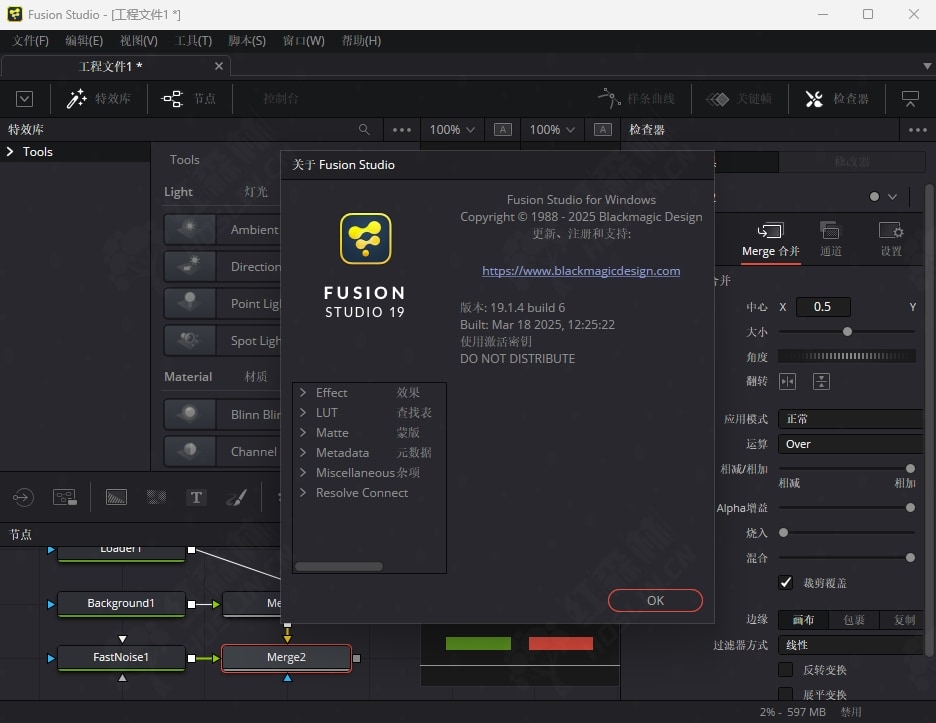Select the Spot Light tool icon
The image size is (936, 723).
tap(189, 340)
